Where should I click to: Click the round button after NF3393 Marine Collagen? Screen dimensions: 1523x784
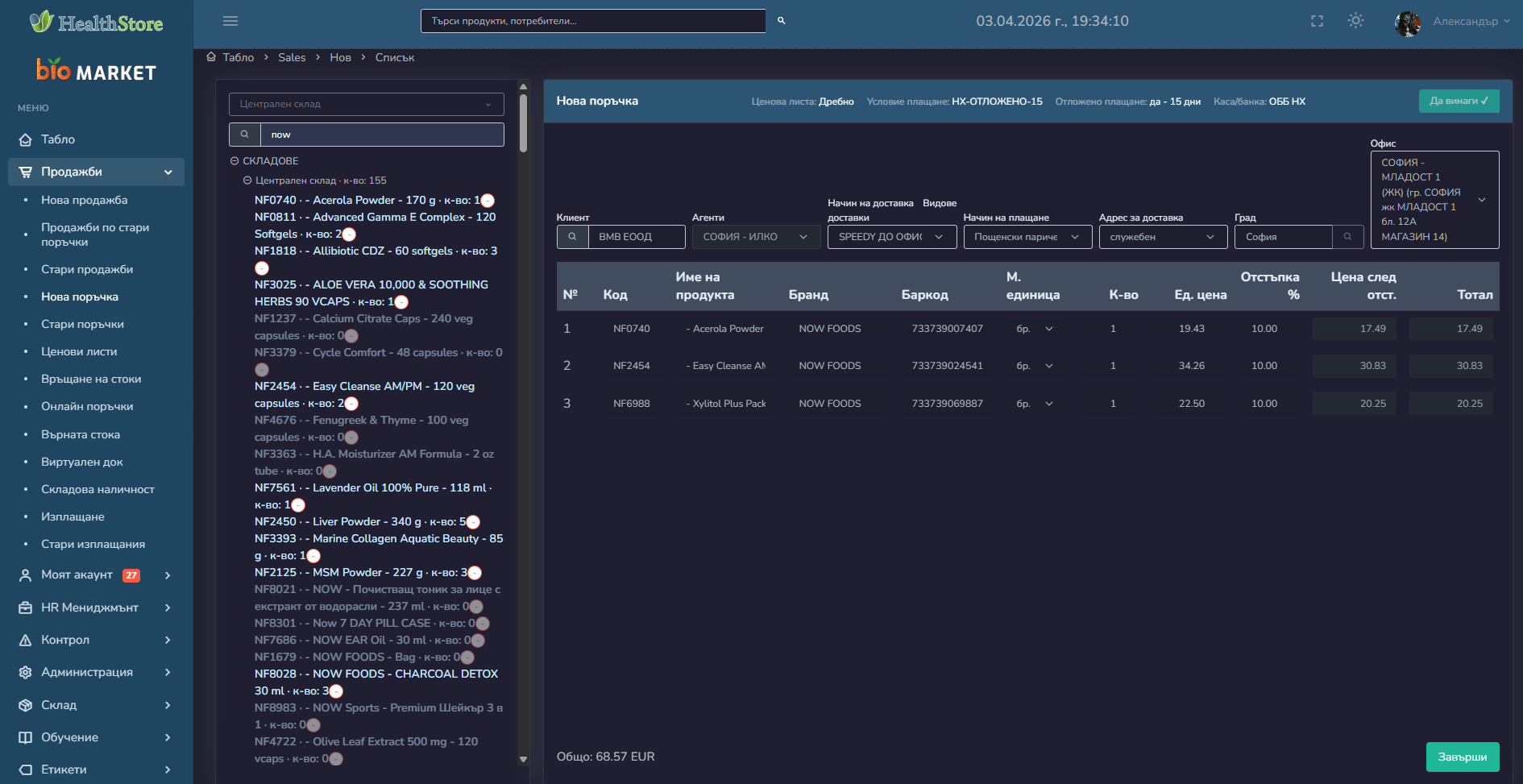[x=313, y=556]
